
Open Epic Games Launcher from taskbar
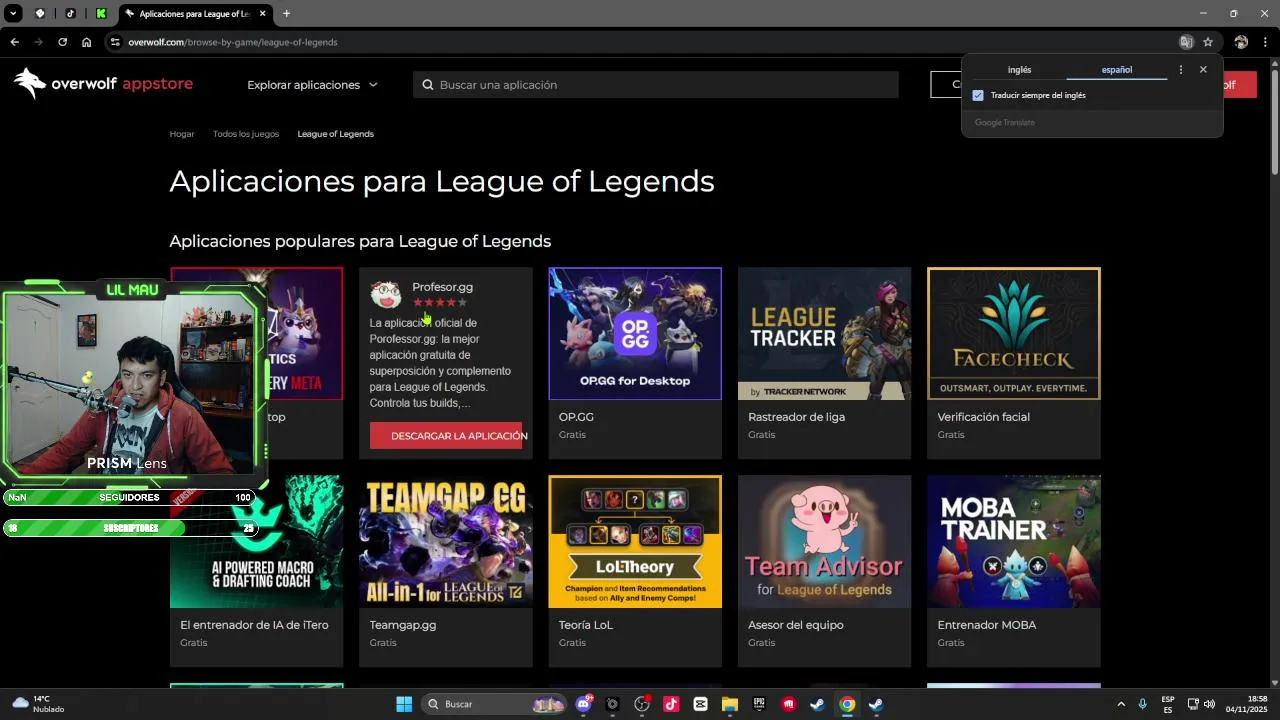coord(759,704)
